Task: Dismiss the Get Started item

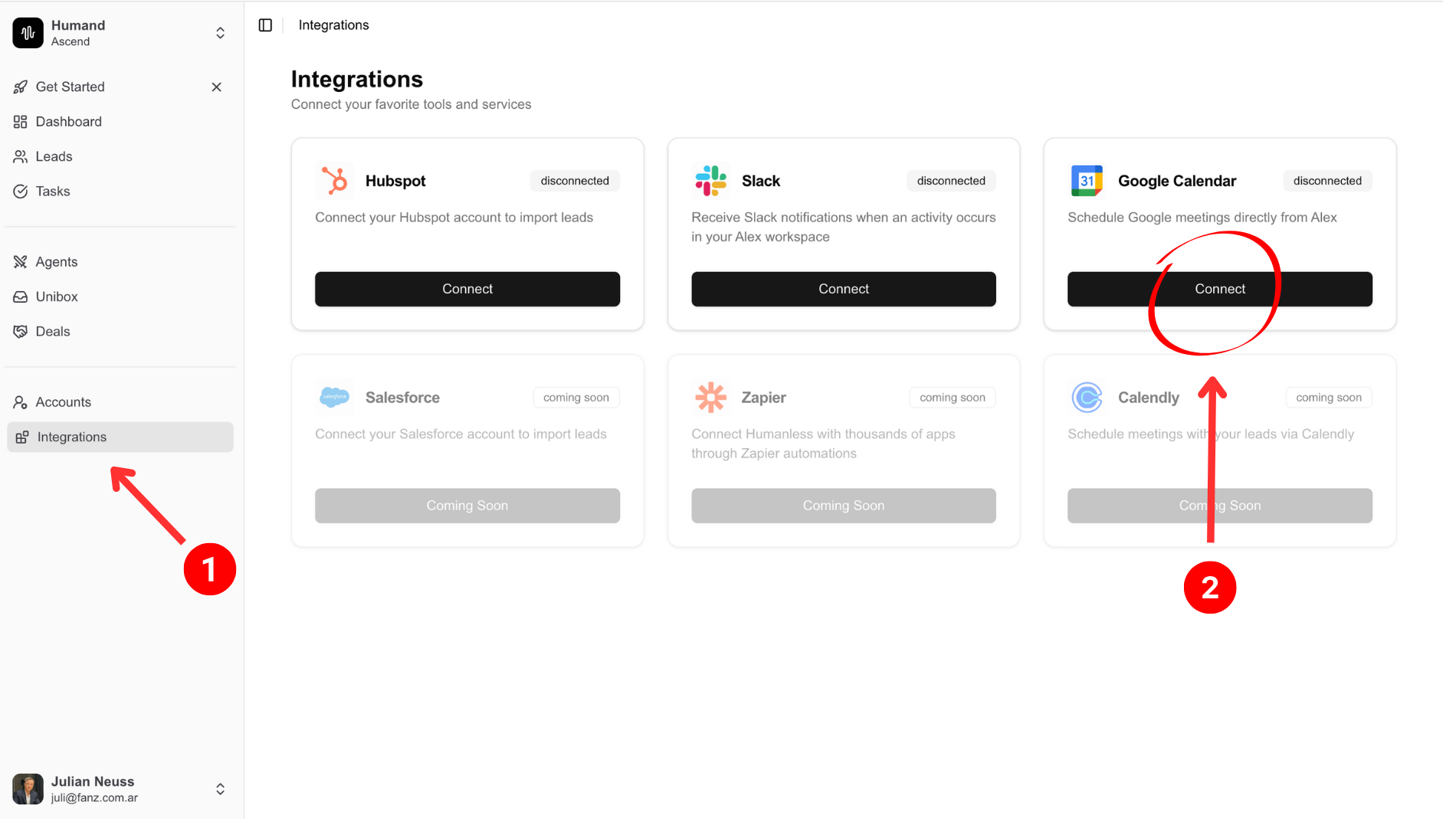Action: click(217, 87)
